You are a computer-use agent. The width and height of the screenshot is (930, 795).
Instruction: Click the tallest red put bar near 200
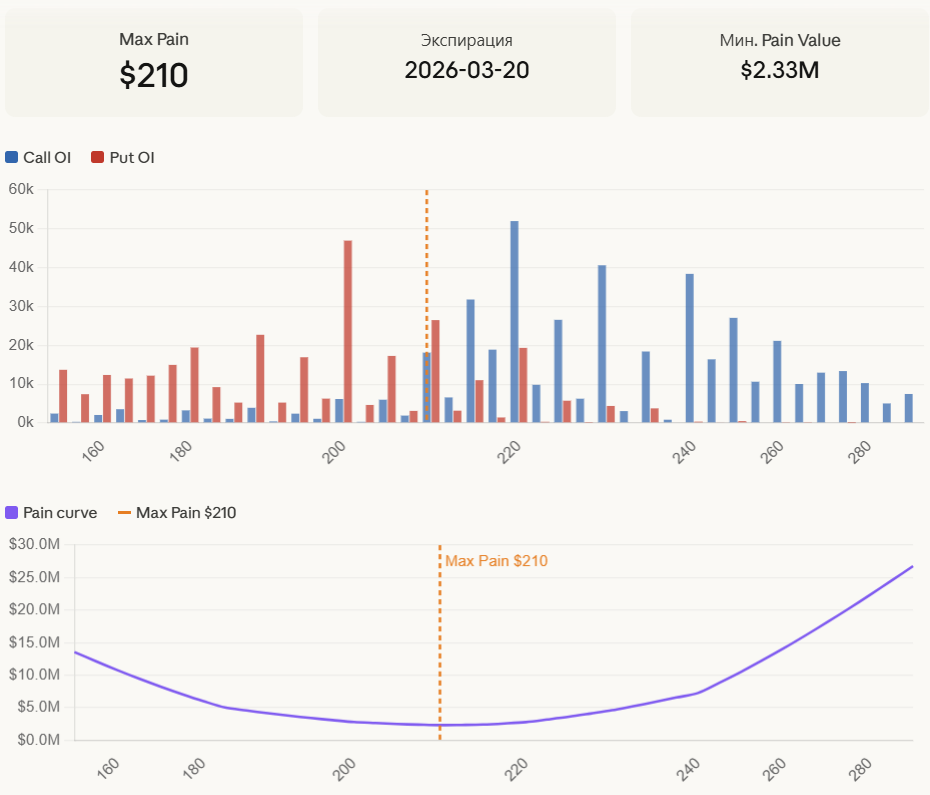click(x=348, y=330)
